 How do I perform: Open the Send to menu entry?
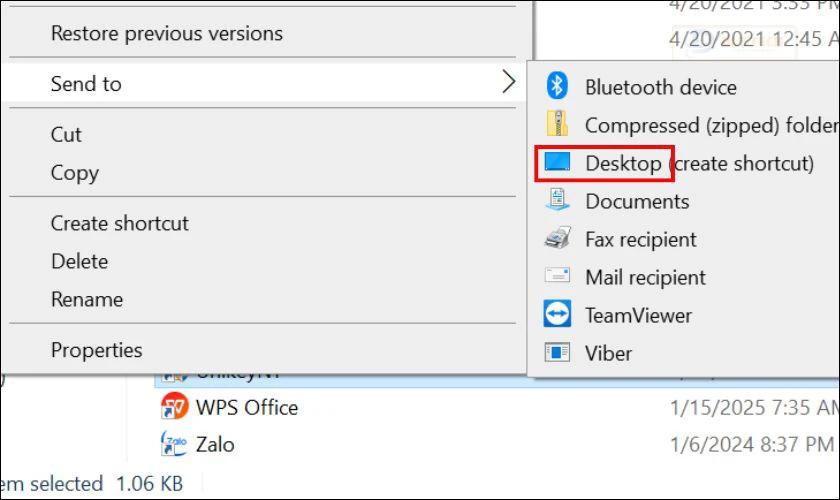pos(262,83)
